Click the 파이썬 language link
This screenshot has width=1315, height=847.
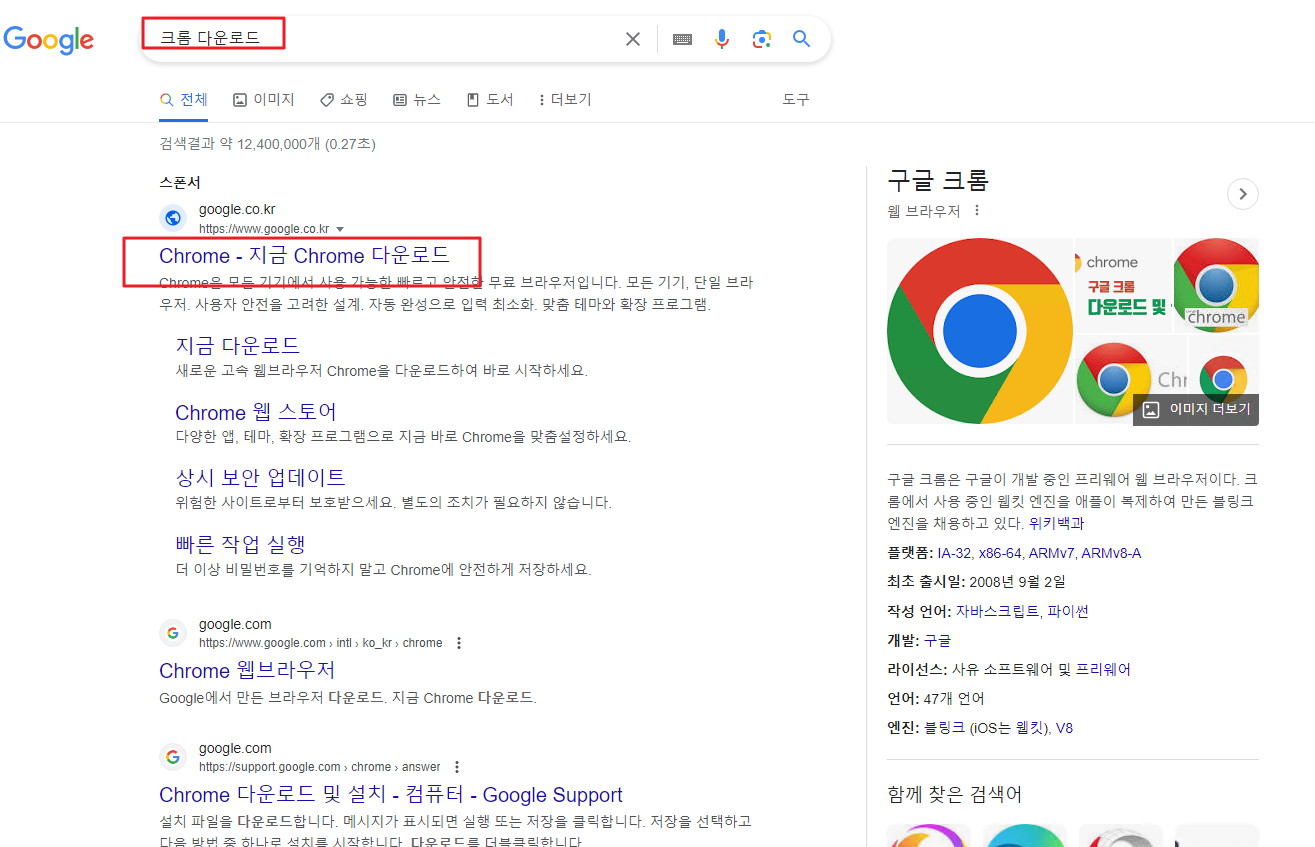1068,611
